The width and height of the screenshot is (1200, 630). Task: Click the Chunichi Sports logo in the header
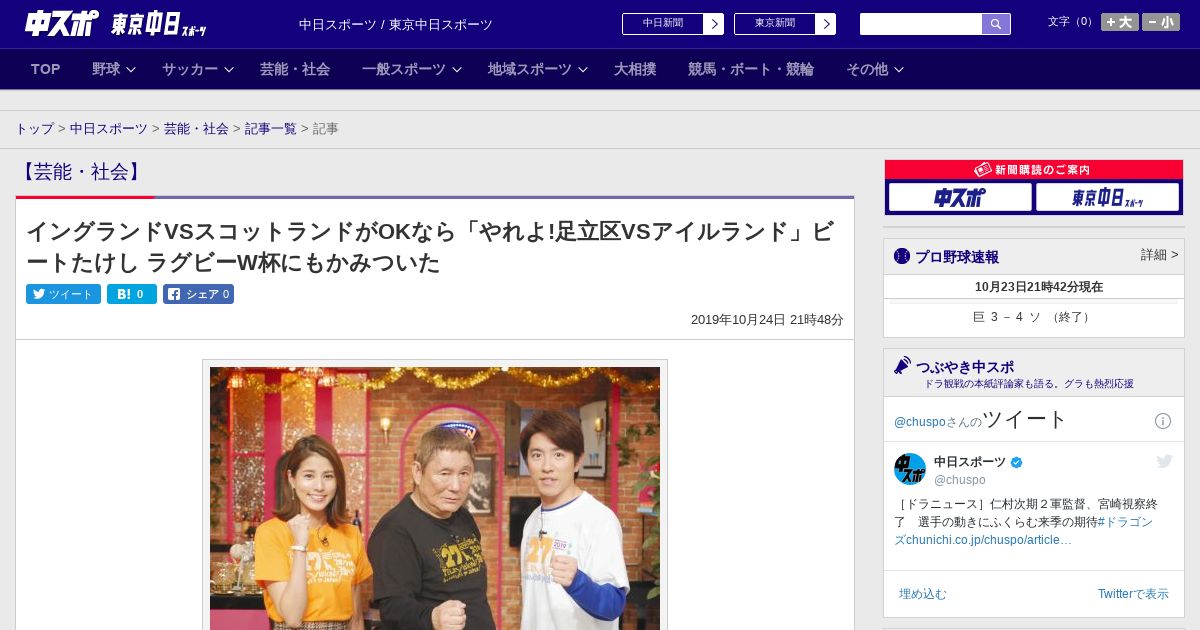(x=61, y=23)
